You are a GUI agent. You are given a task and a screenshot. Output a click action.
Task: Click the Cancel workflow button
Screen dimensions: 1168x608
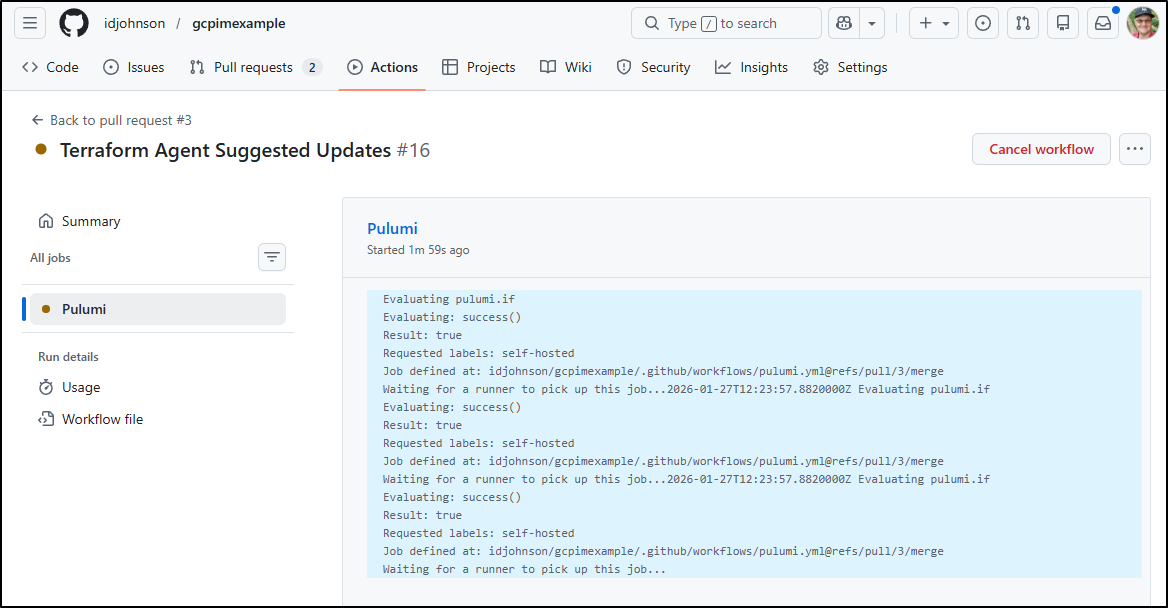click(x=1041, y=149)
